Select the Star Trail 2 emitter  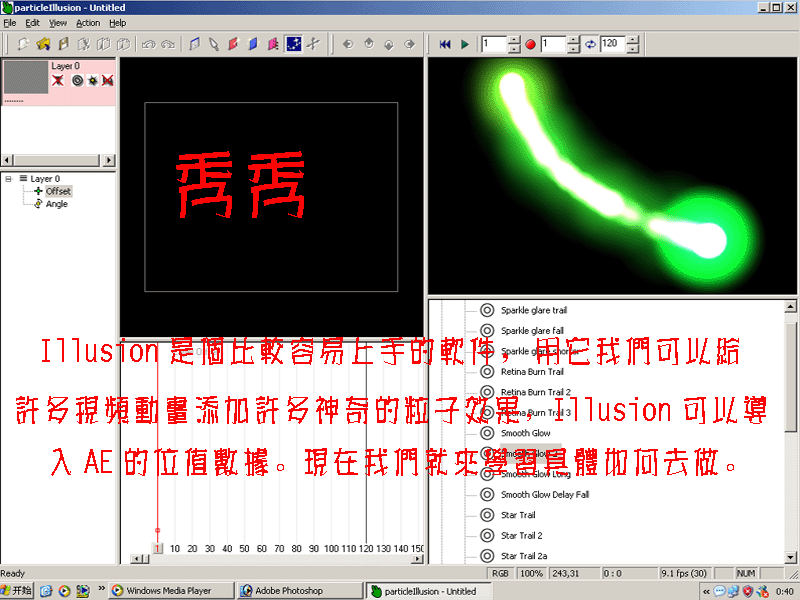click(x=521, y=535)
